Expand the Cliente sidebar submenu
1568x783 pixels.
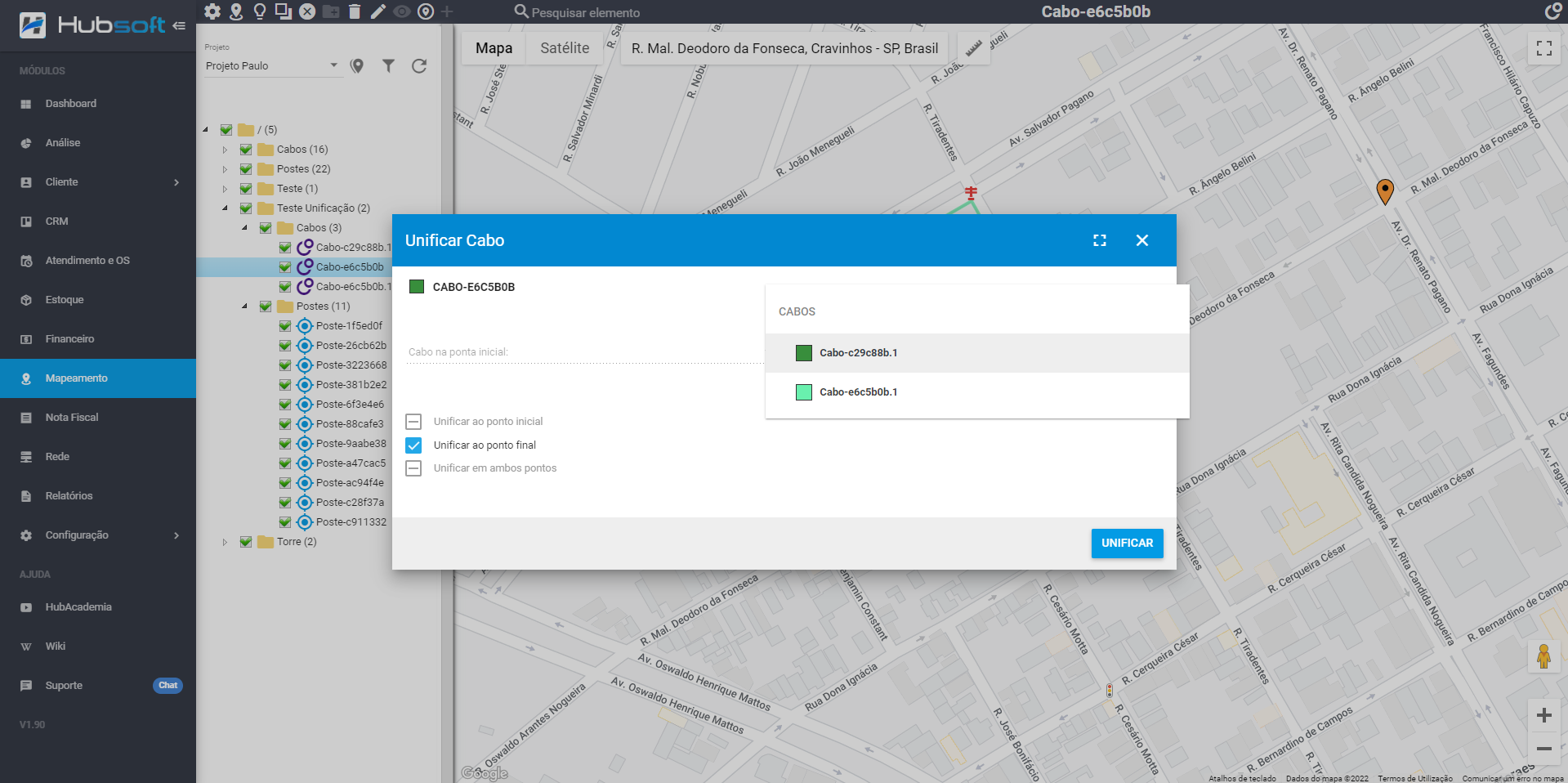point(176,182)
